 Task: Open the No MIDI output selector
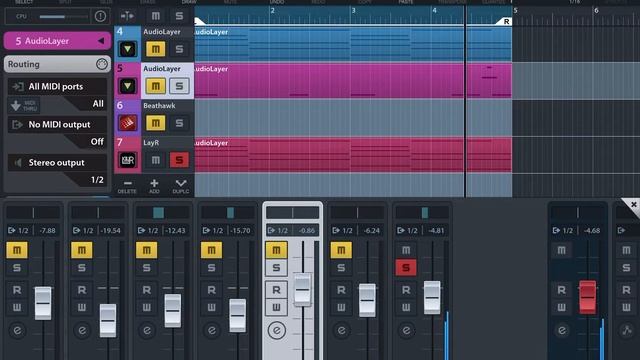coord(57,124)
